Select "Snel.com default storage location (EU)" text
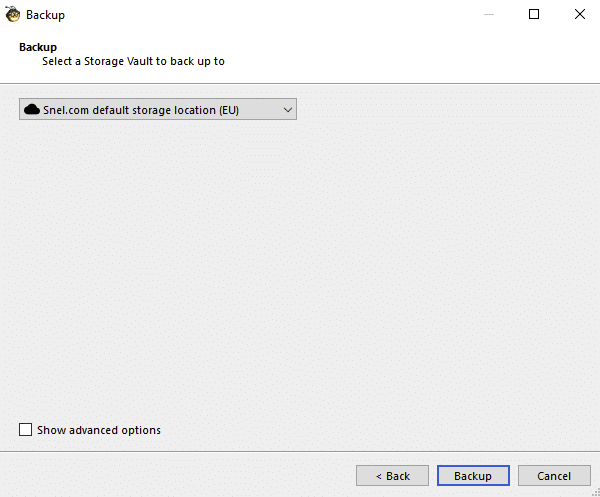This screenshot has height=497, width=600. tap(141, 110)
